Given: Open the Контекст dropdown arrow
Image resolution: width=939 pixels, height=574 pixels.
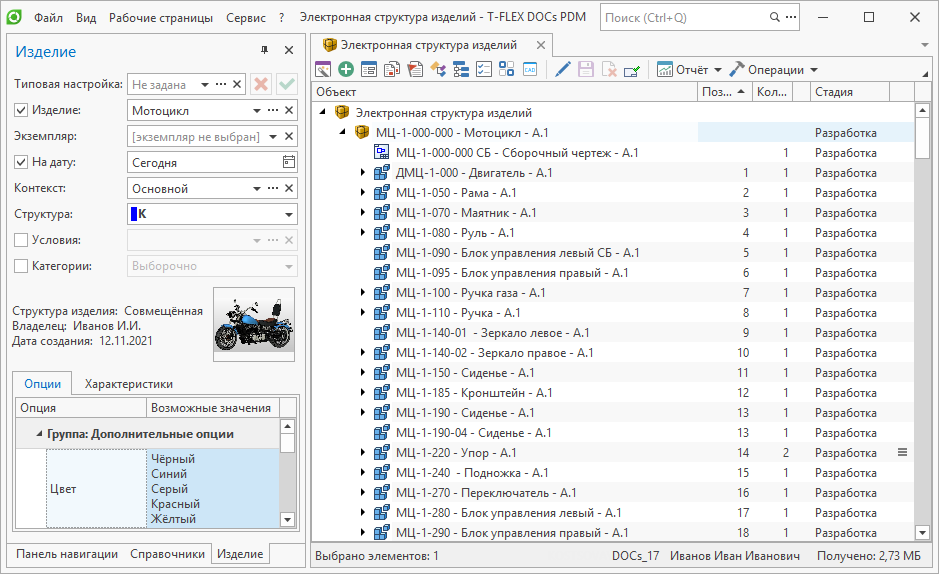Looking at the screenshot, I should tap(257, 188).
